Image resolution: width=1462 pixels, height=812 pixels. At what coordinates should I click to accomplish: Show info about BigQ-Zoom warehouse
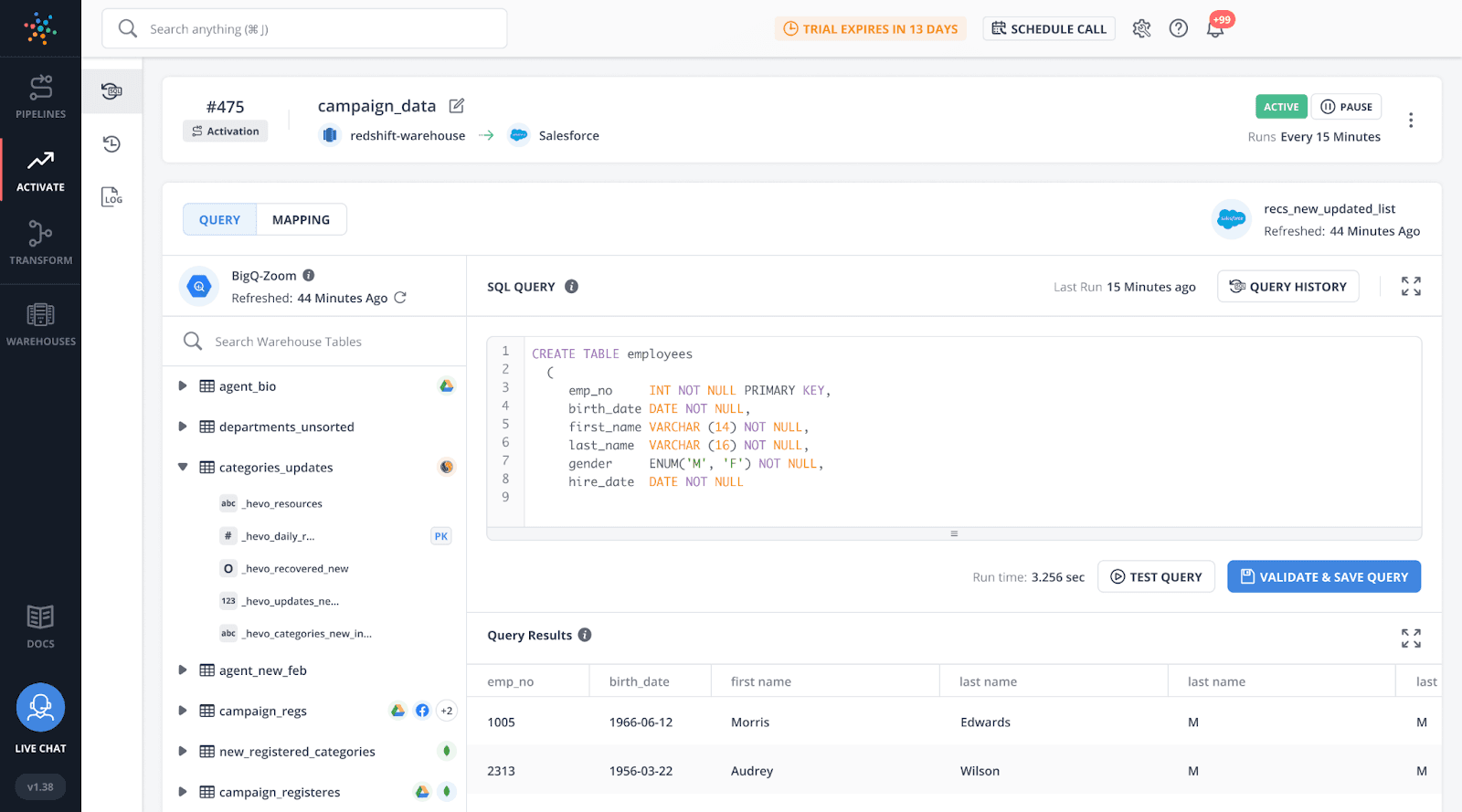[x=309, y=275]
